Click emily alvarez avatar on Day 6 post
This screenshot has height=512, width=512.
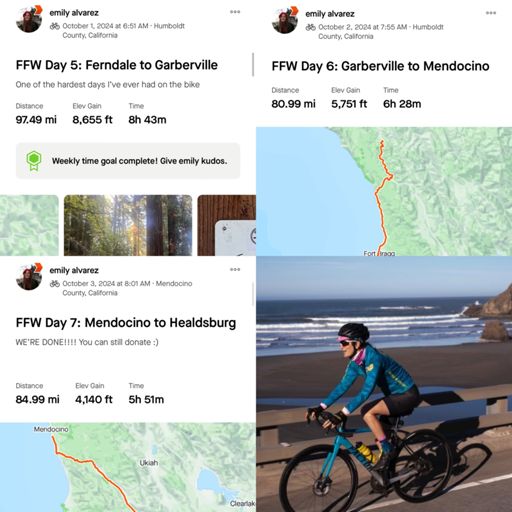coord(285,20)
